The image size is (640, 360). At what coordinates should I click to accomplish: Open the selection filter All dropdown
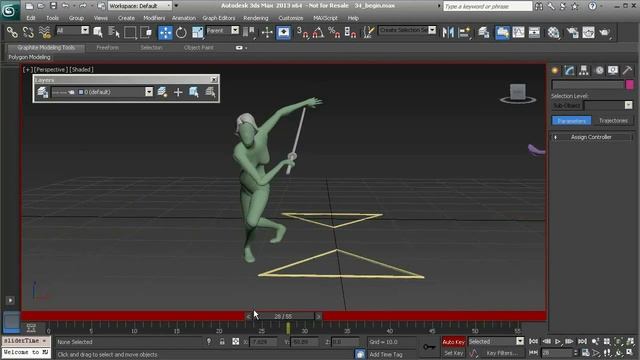pyautogui.click(x=85, y=30)
